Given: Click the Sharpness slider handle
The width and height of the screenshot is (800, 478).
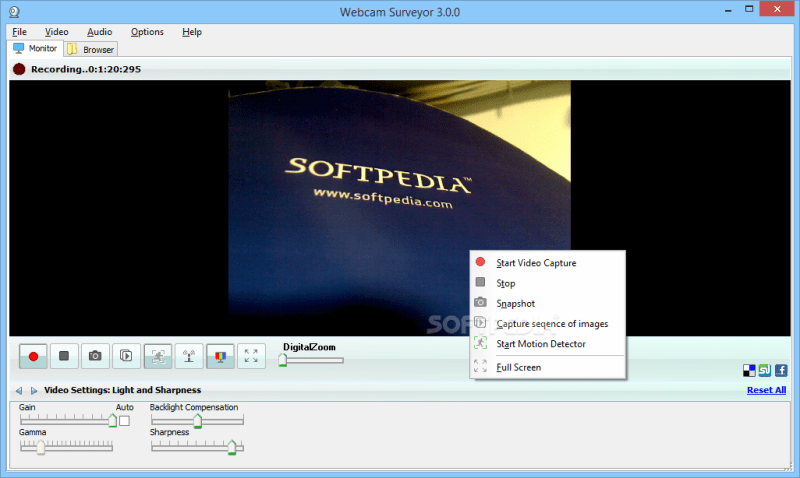Looking at the screenshot, I should [x=232, y=447].
